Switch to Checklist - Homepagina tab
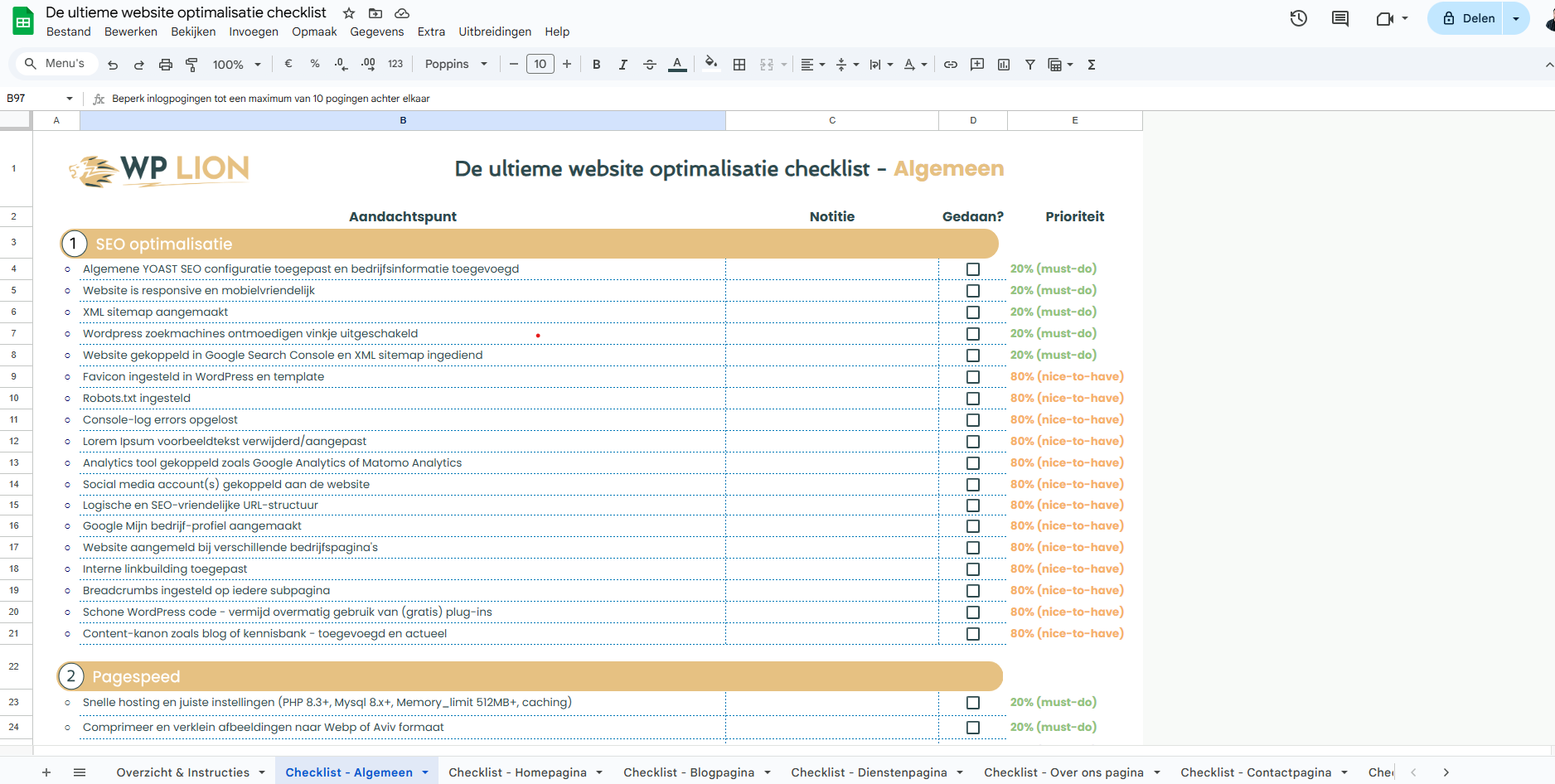This screenshot has width=1555, height=784. (517, 772)
